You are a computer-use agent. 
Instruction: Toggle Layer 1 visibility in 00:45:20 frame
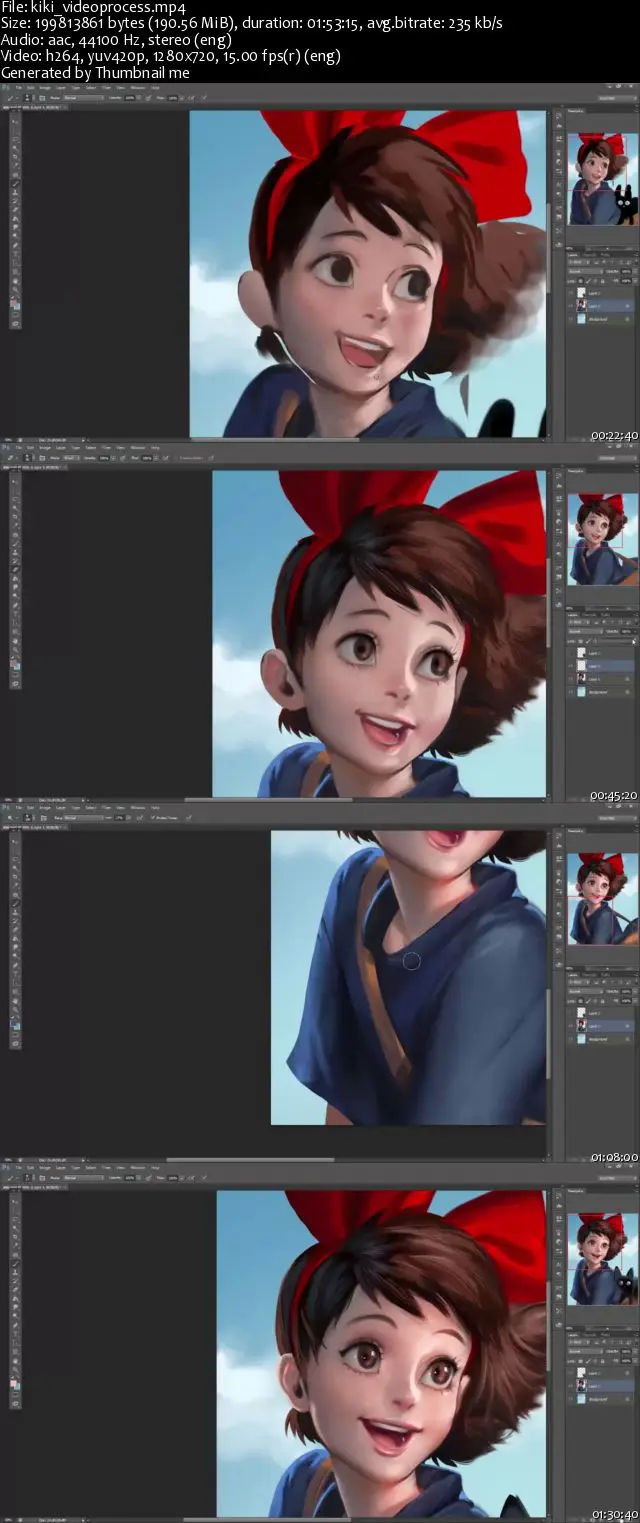[x=570, y=679]
